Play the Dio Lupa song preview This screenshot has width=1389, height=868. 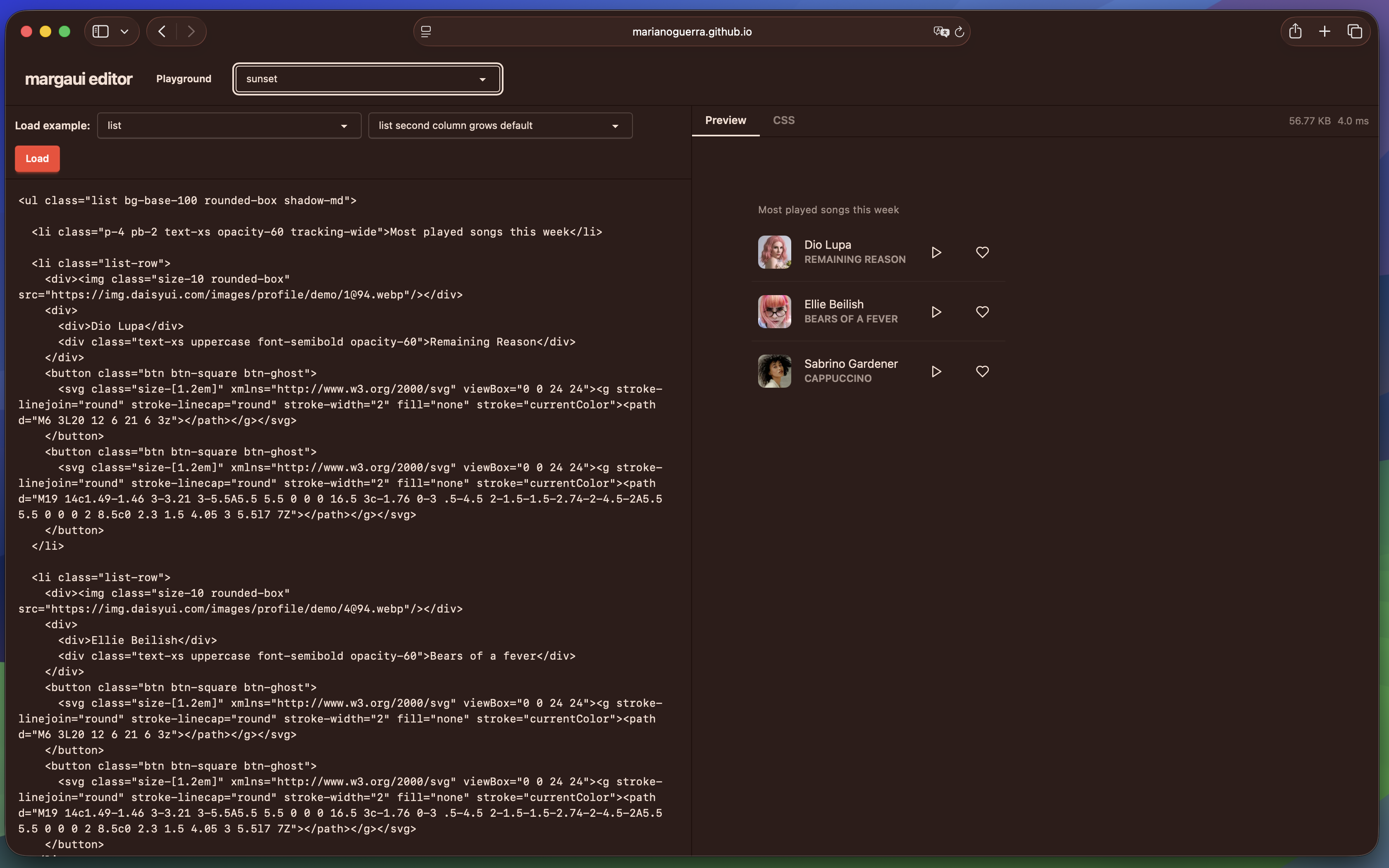coord(936,253)
